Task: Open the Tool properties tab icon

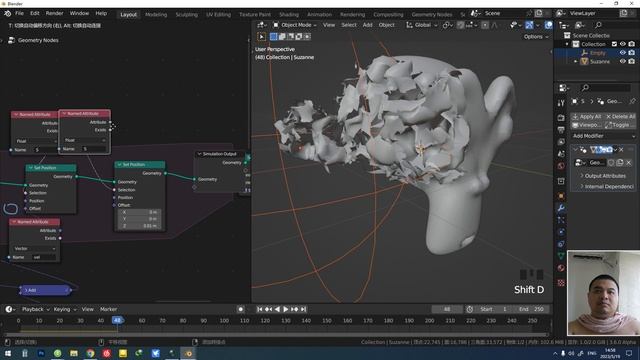Action: click(561, 103)
